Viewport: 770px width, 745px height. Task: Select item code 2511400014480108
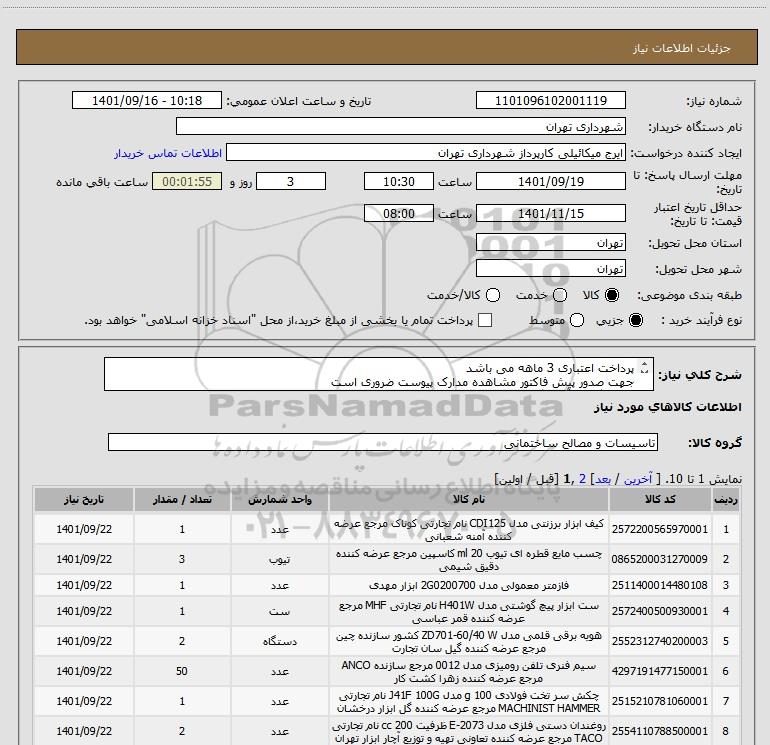[x=660, y=585]
